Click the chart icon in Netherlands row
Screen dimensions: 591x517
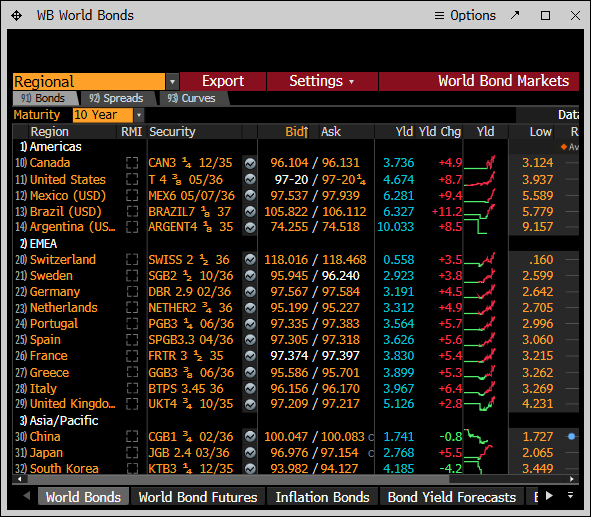coord(250,308)
